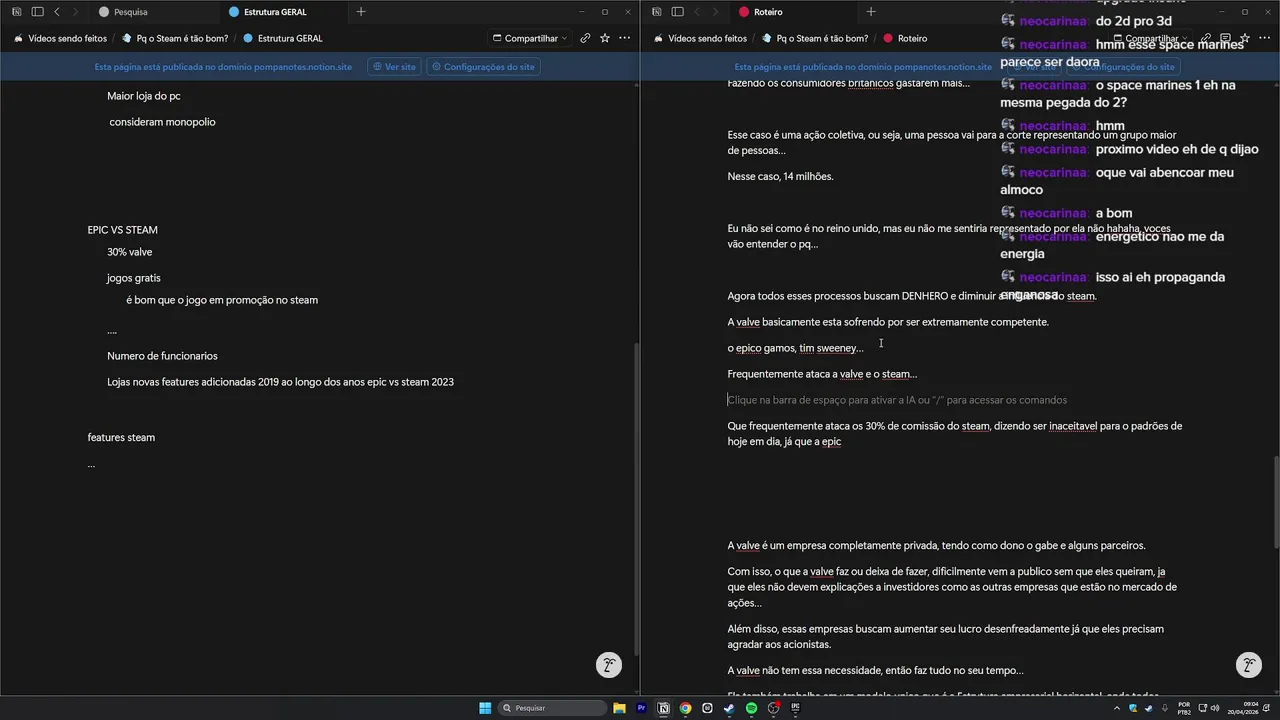Go to Vídeos sendo feitos breadcrumb in Roteiro window

(700, 38)
